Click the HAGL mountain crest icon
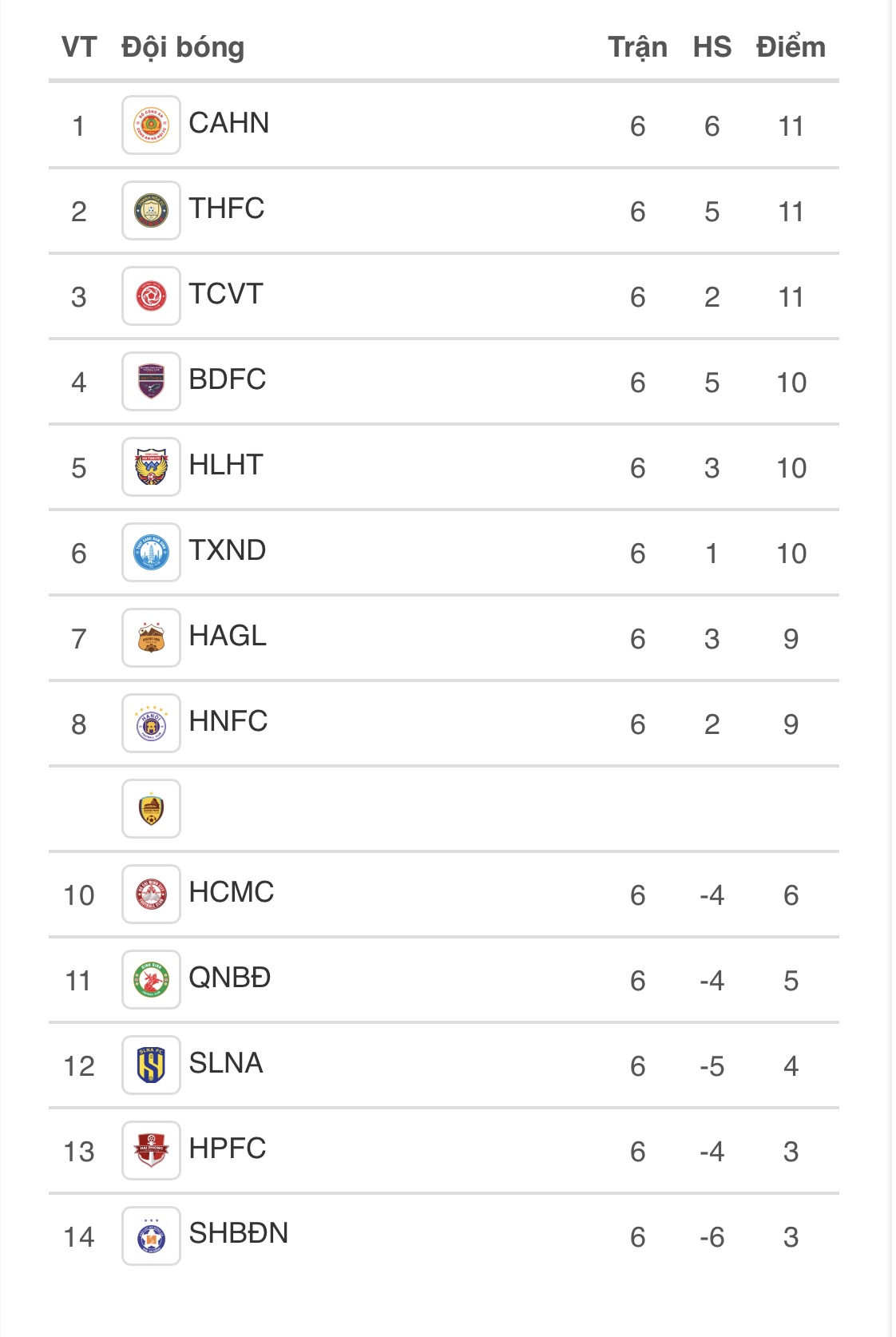This screenshot has width=896, height=1337. 151,638
